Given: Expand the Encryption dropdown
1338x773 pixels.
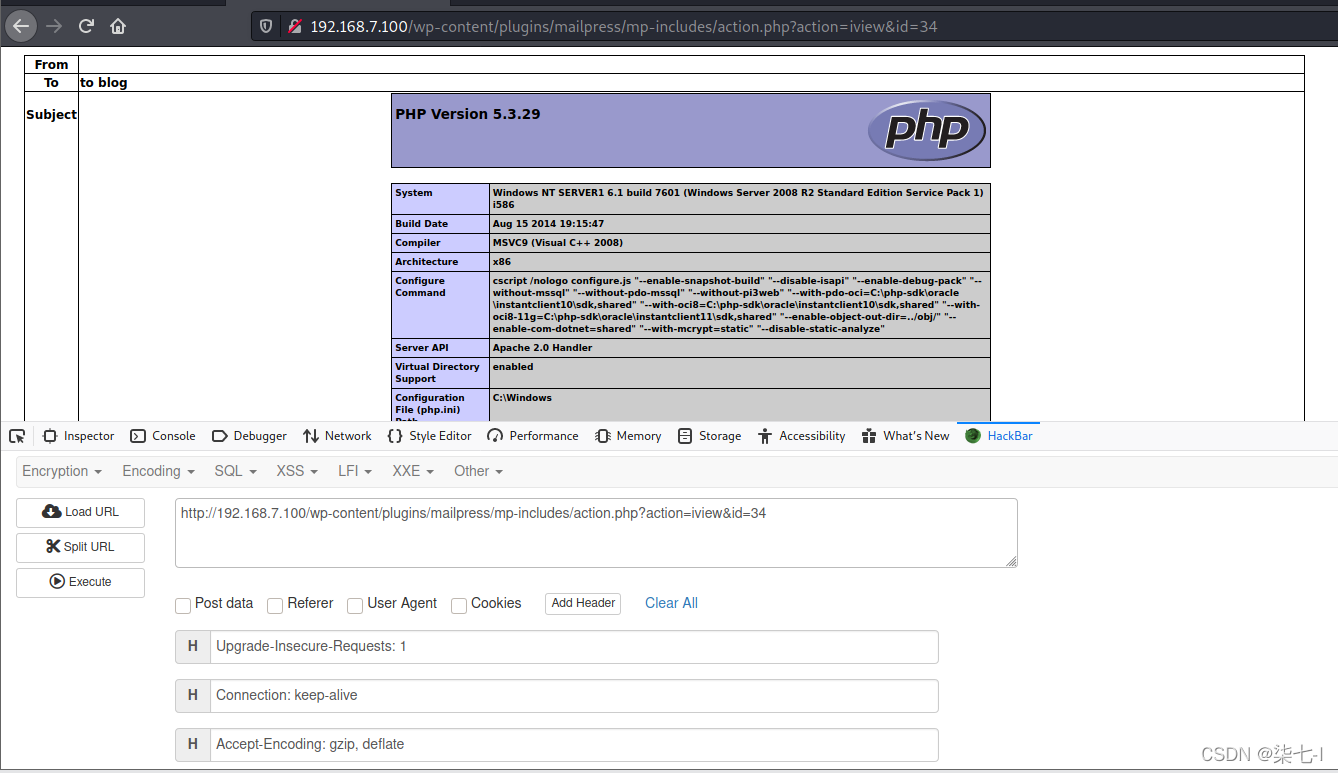Looking at the screenshot, I should [x=62, y=471].
